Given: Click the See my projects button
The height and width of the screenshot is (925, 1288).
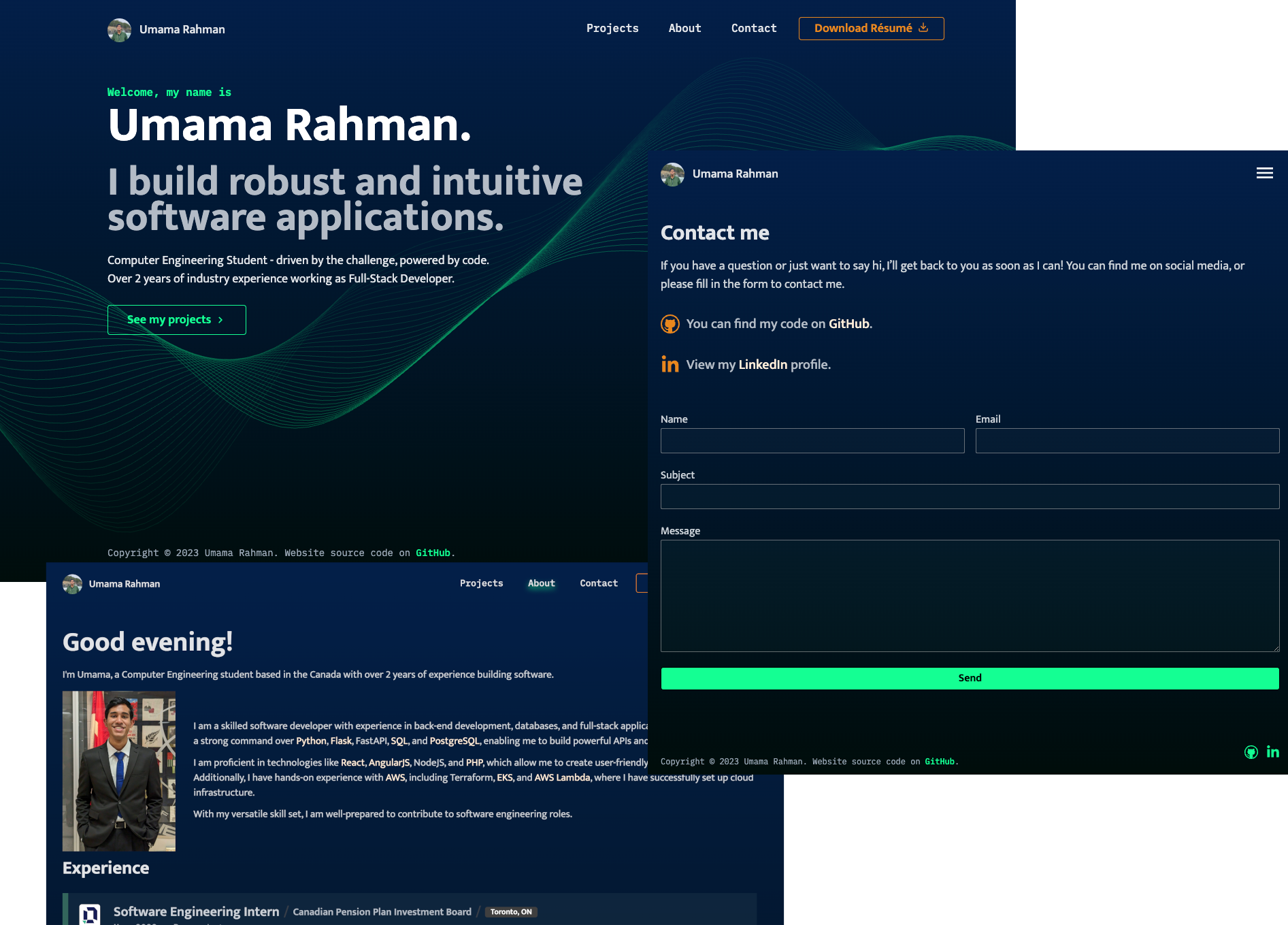Looking at the screenshot, I should tap(177, 320).
